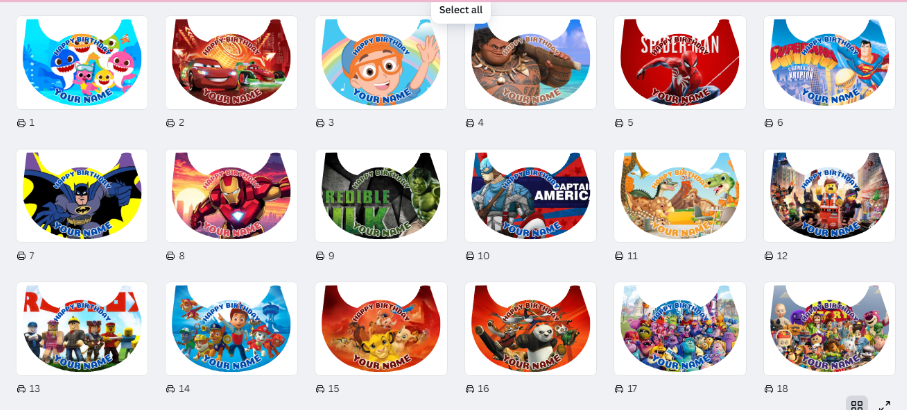This screenshot has width=907, height=410.
Task: Select the Blippi rainbow visor thumbnail
Action: (x=381, y=62)
